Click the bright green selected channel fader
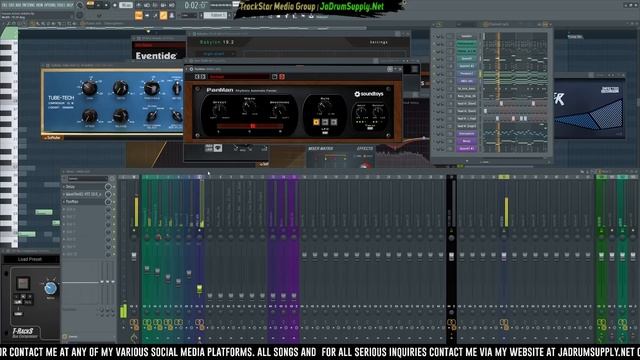 pos(199,289)
